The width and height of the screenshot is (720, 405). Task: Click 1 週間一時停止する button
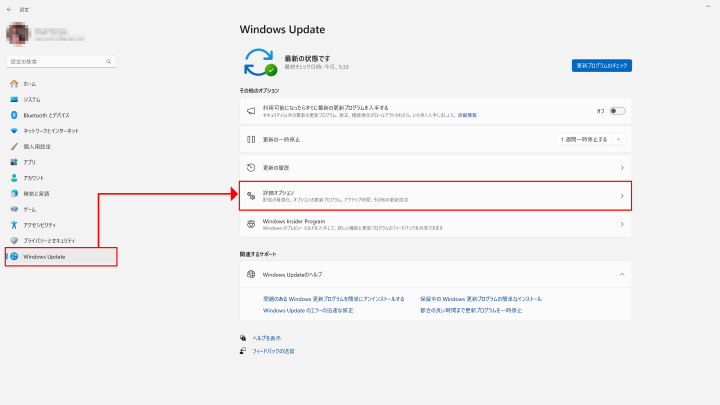pyautogui.click(x=584, y=140)
